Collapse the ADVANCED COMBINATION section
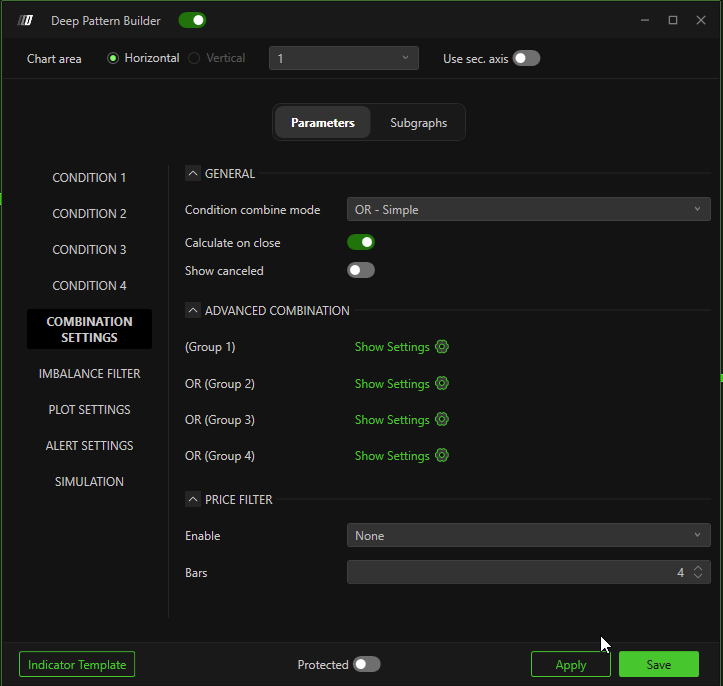This screenshot has width=723, height=686. [x=193, y=310]
